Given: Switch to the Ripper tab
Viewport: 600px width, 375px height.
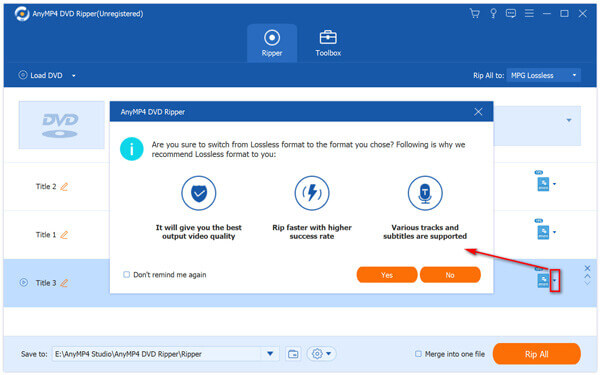Looking at the screenshot, I should pos(272,43).
